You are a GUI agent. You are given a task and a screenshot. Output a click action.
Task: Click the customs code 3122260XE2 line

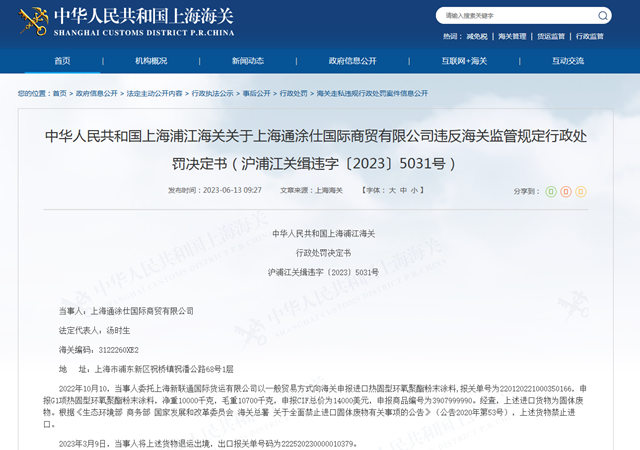pos(99,350)
